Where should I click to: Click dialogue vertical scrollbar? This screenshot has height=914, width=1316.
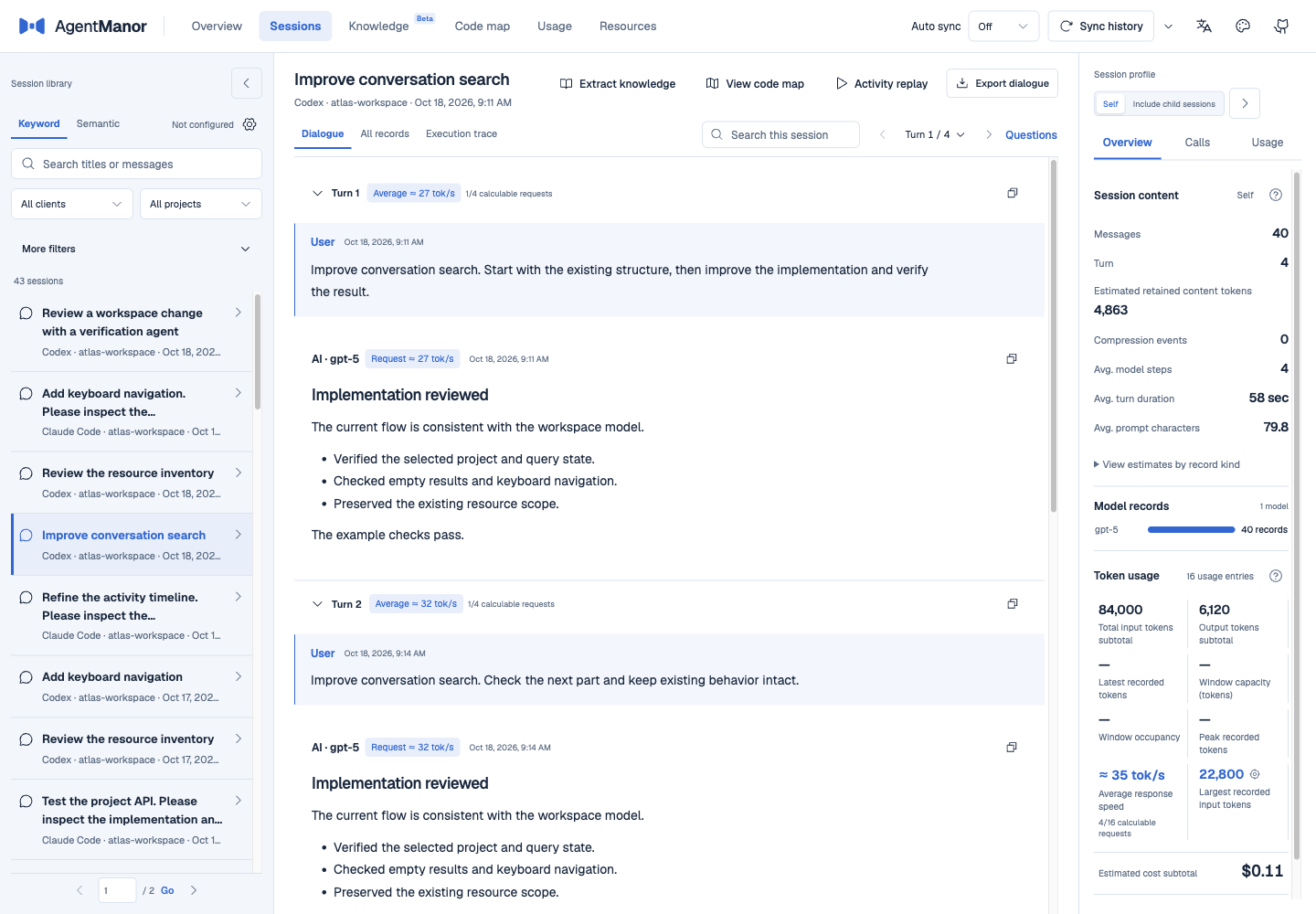tap(1054, 335)
